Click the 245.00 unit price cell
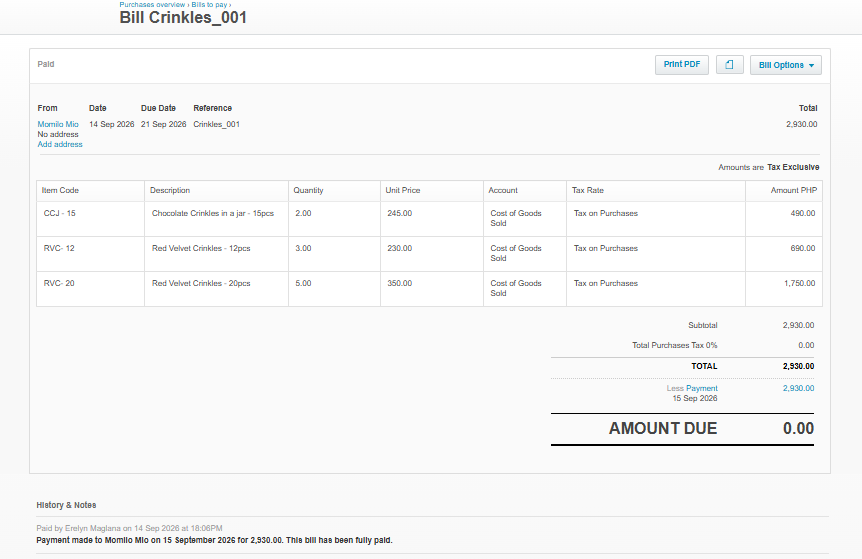Viewport: 862px width, 559px height. [432, 219]
